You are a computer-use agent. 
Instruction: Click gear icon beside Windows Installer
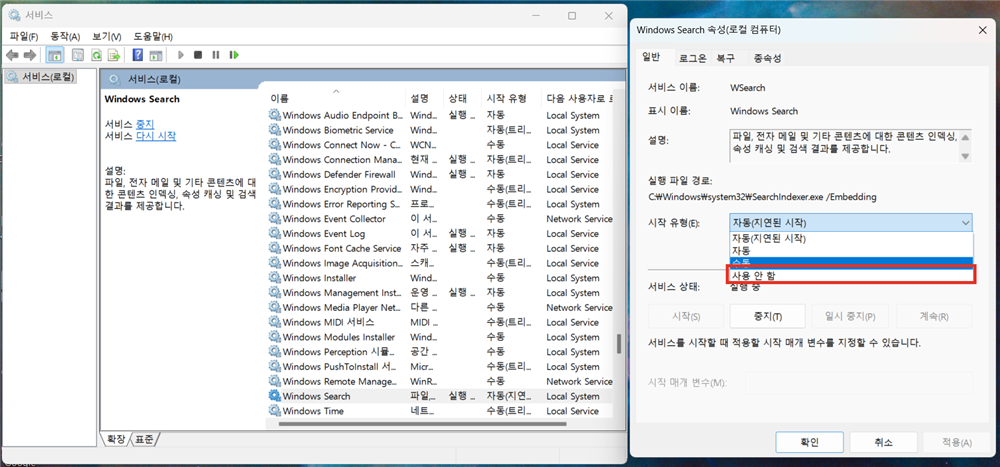274,278
